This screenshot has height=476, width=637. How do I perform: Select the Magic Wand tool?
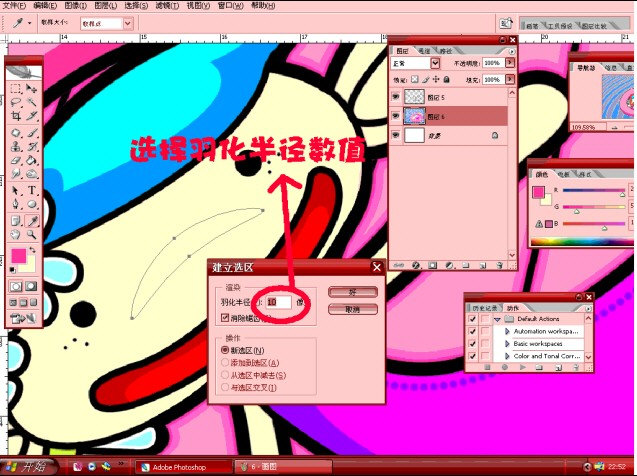coord(32,102)
